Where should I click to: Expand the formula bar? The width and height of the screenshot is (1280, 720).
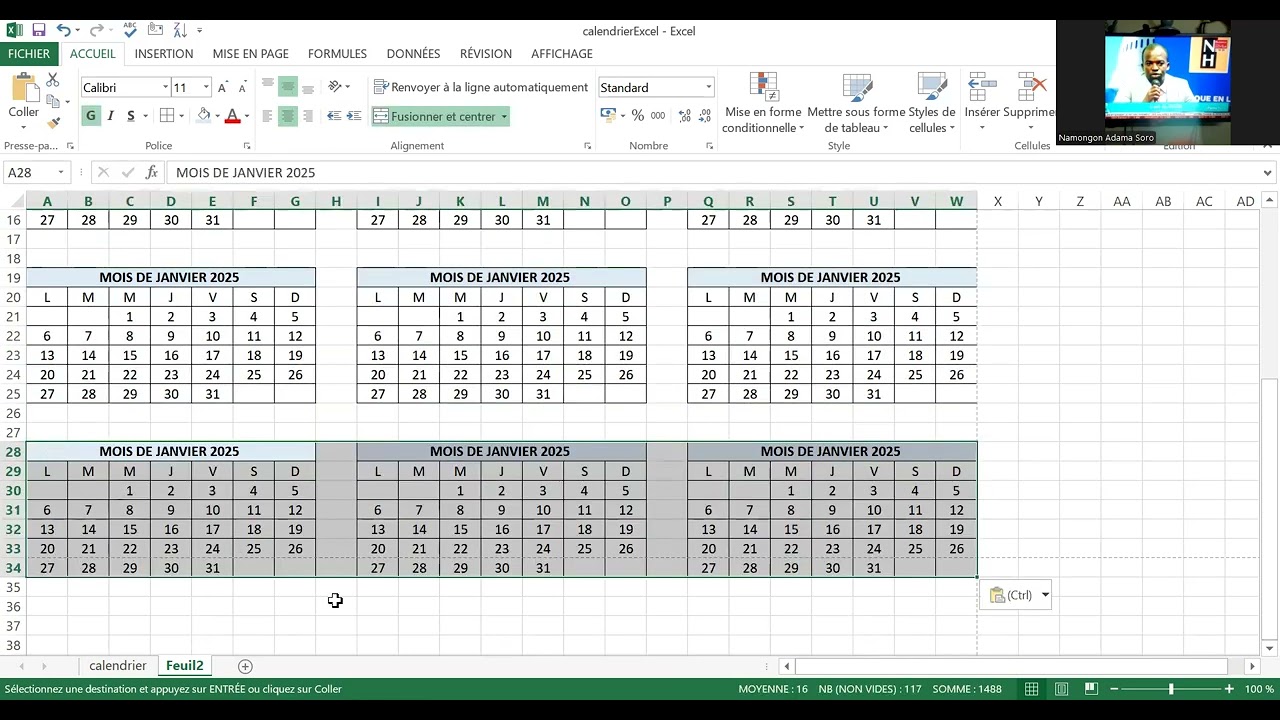tap(1267, 172)
